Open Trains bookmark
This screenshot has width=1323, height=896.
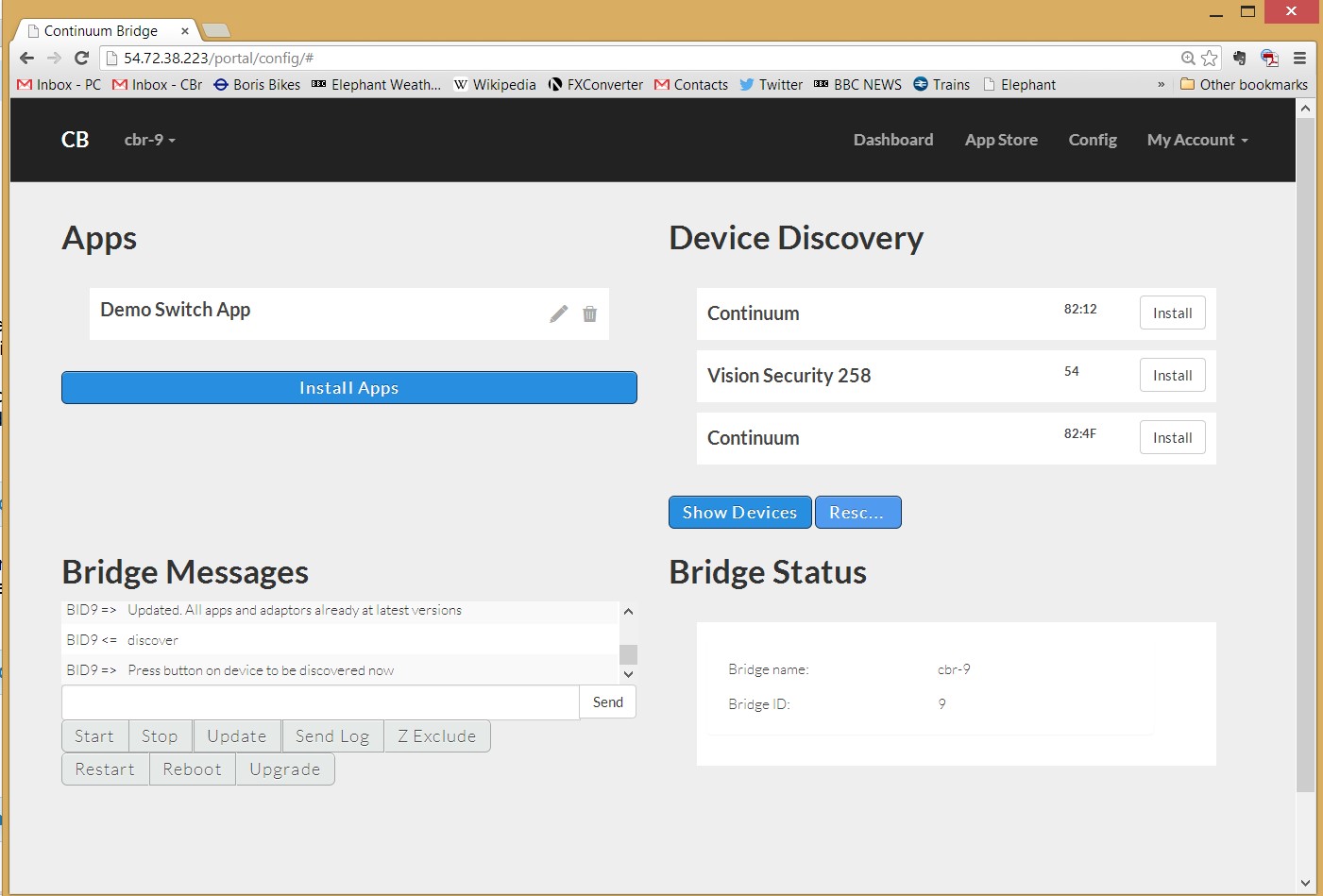(941, 84)
